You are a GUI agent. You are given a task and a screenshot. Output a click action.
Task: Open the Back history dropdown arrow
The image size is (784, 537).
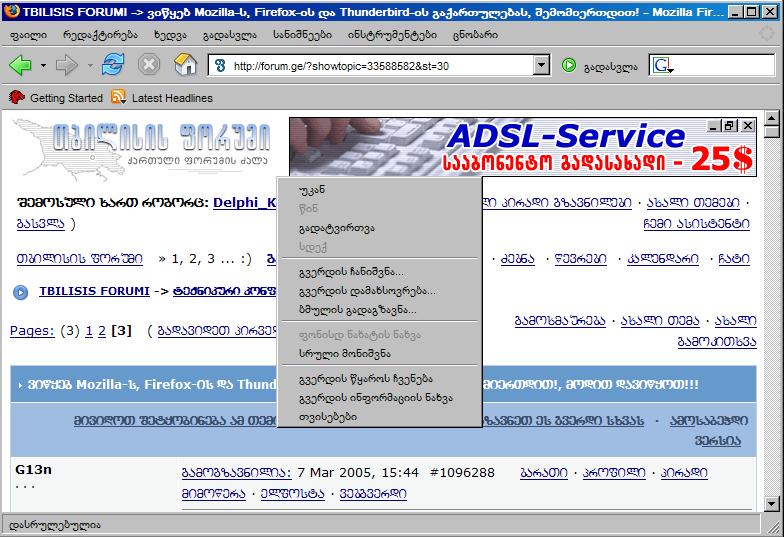tap(44, 66)
